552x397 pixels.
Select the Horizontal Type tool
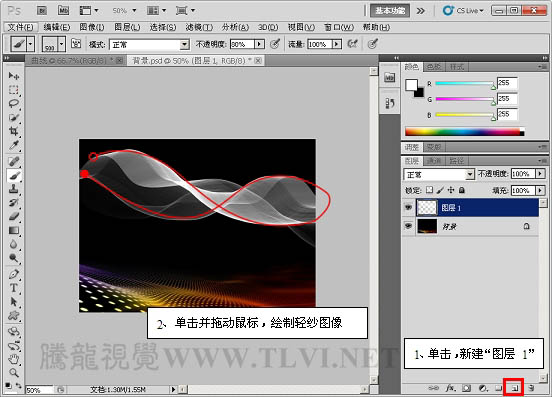[14, 288]
